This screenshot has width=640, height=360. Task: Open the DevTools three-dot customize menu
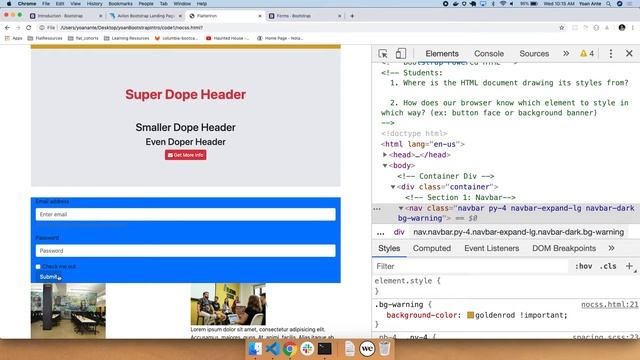pos(611,53)
